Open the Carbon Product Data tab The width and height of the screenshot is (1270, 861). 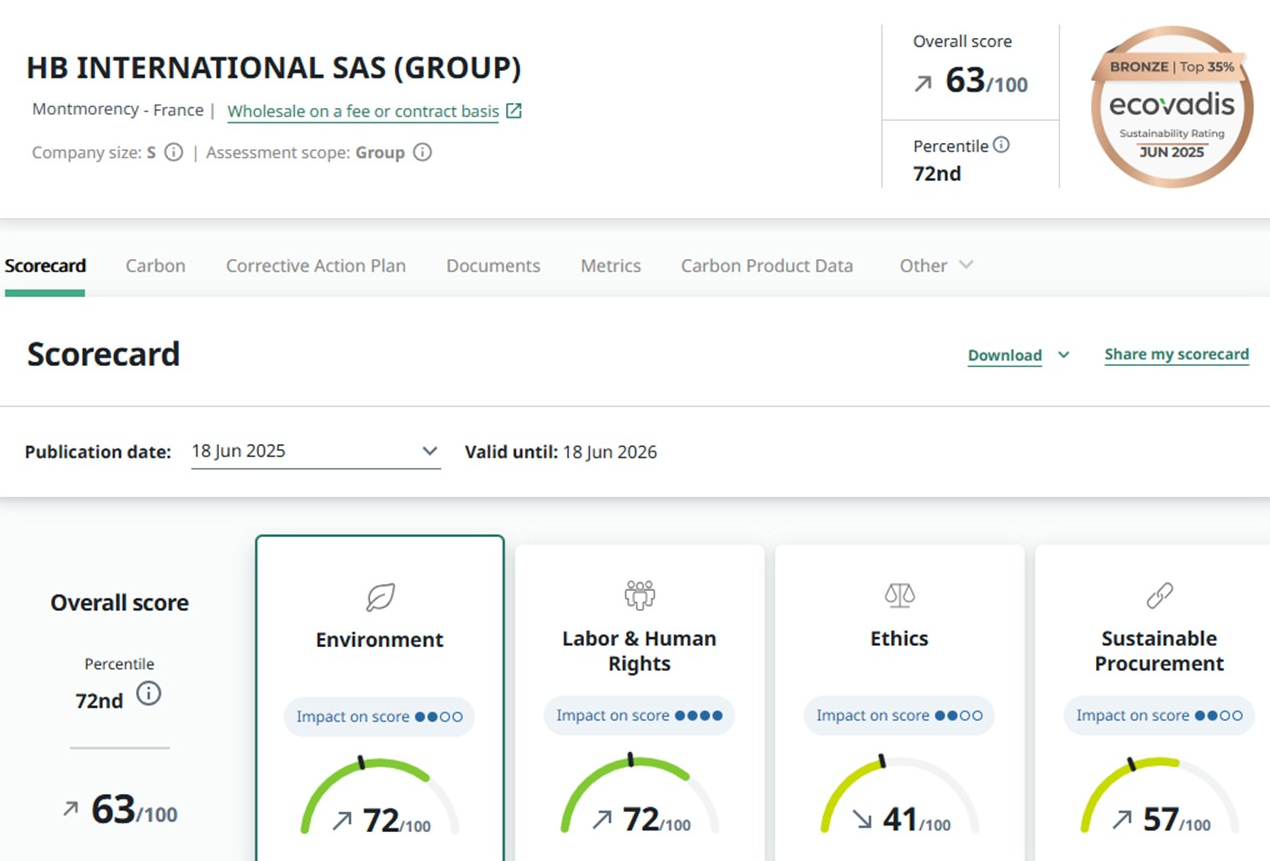[767, 266]
